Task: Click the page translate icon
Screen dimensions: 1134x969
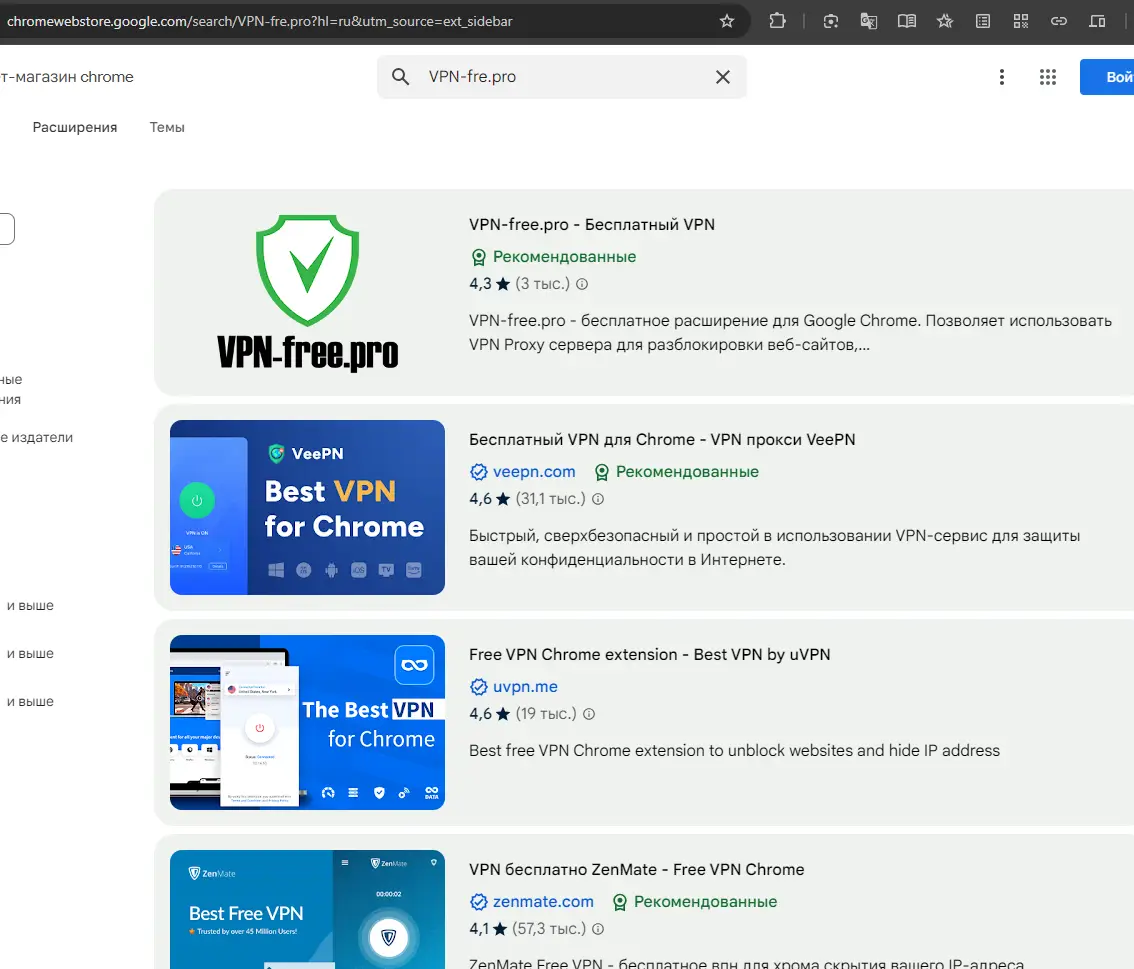Action: (869, 21)
